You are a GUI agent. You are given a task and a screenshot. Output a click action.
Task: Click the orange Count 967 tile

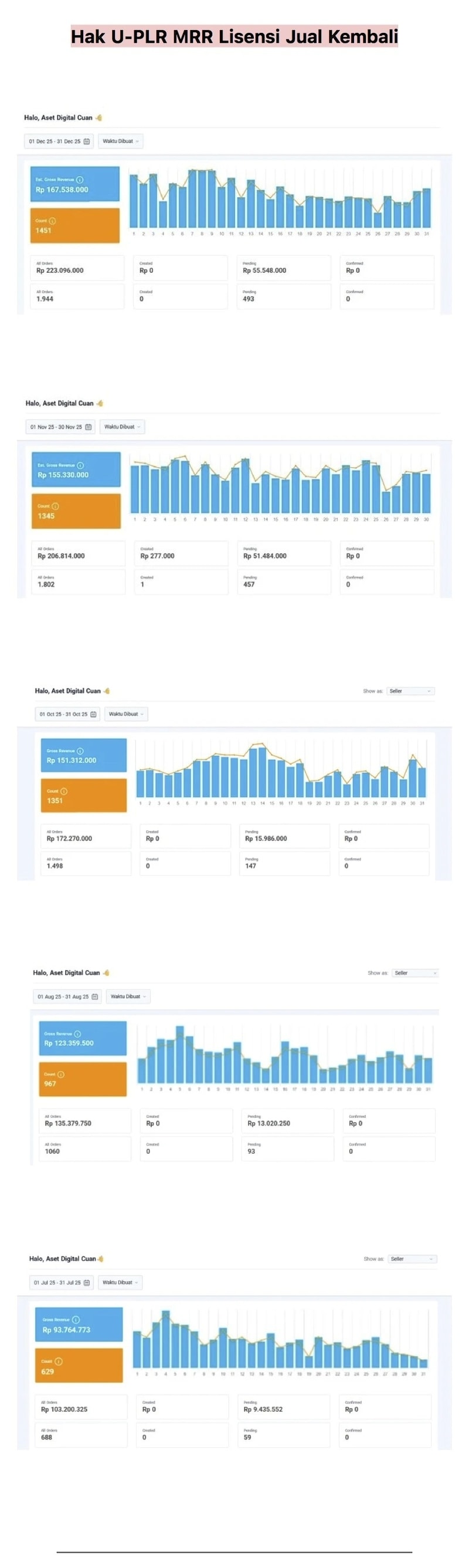83,1079
